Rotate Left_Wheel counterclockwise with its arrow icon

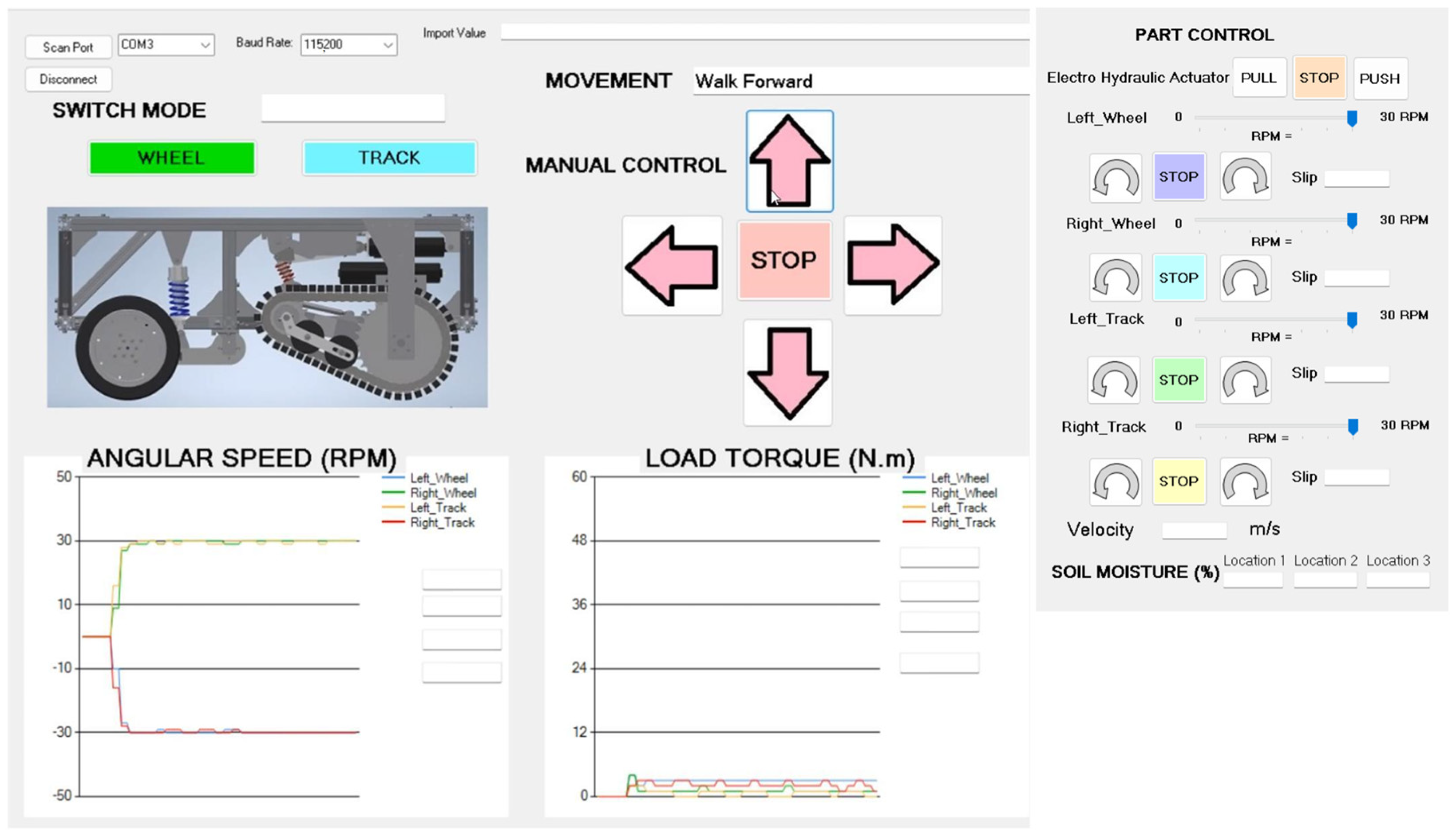click(1115, 178)
